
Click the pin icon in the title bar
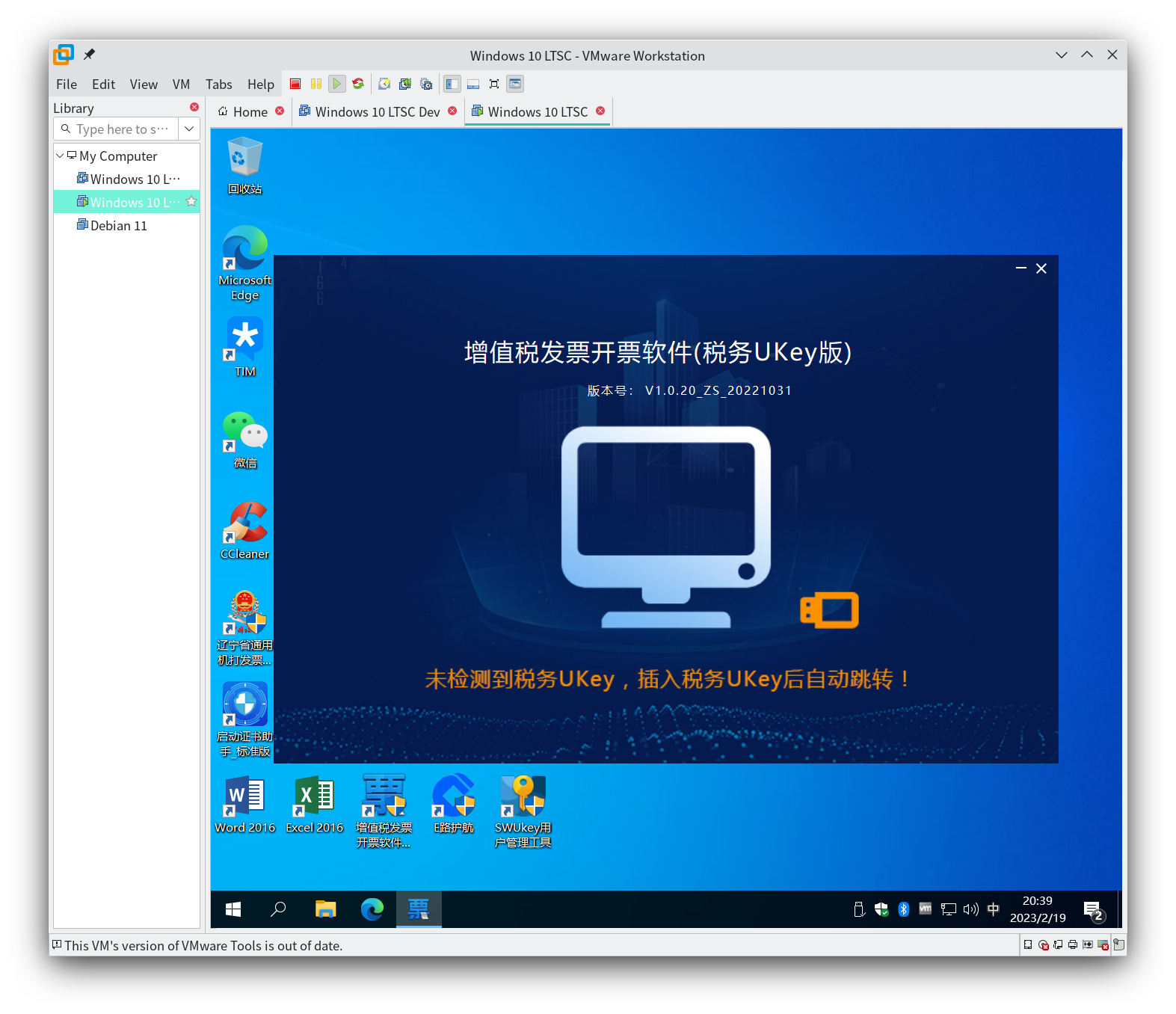(x=90, y=55)
